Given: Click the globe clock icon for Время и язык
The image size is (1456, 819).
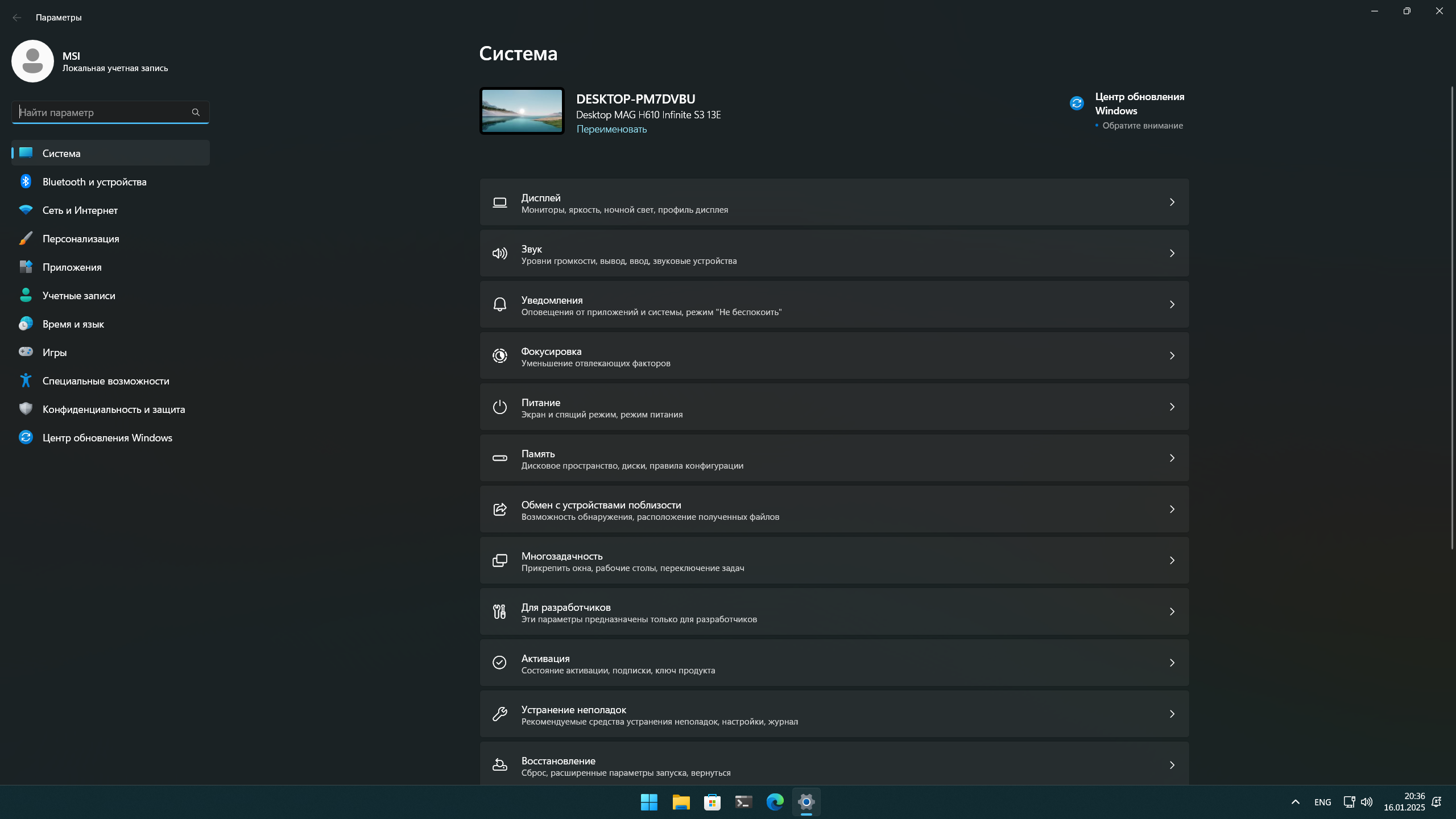Looking at the screenshot, I should coord(26,324).
